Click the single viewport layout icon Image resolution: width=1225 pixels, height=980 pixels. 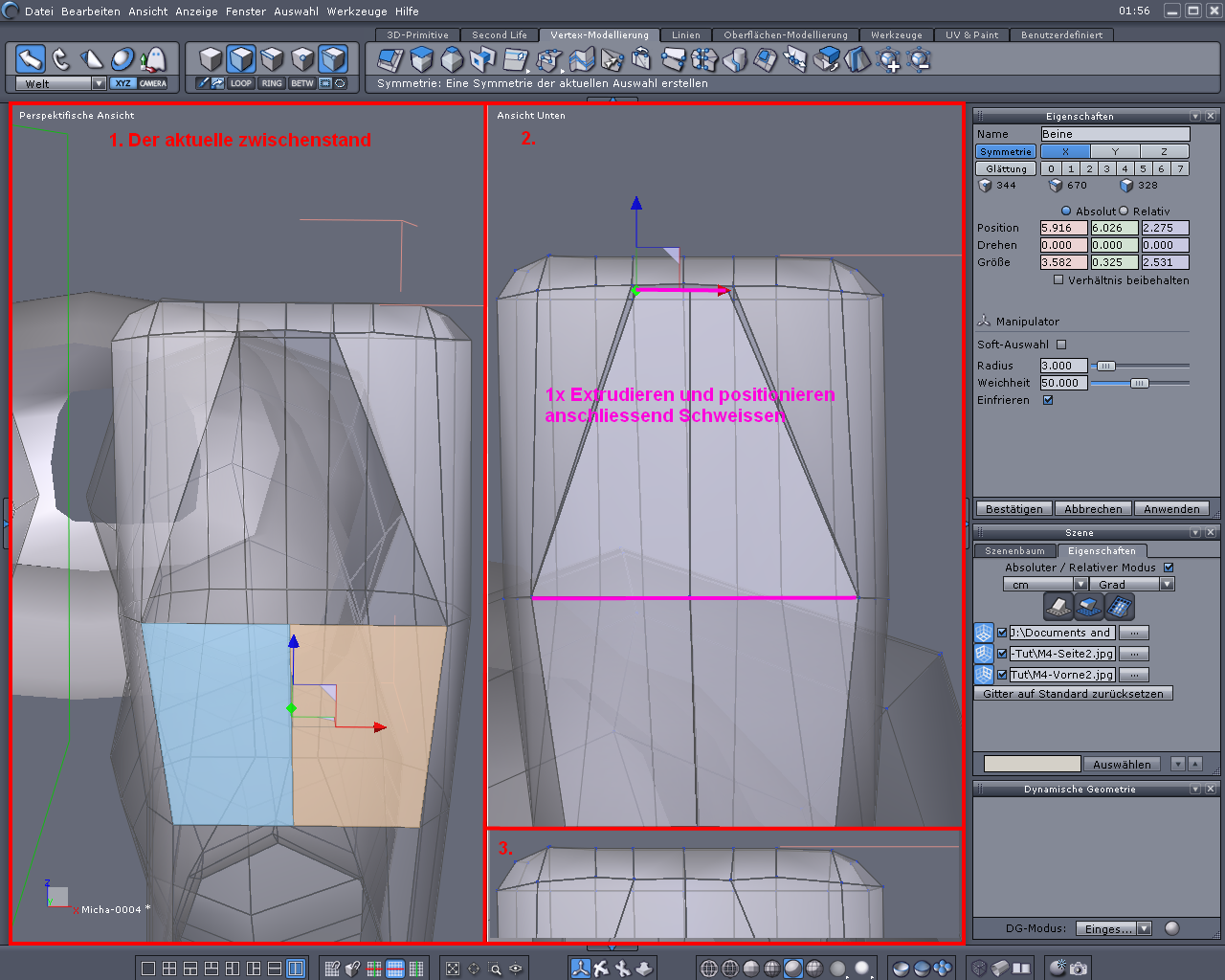point(148,969)
